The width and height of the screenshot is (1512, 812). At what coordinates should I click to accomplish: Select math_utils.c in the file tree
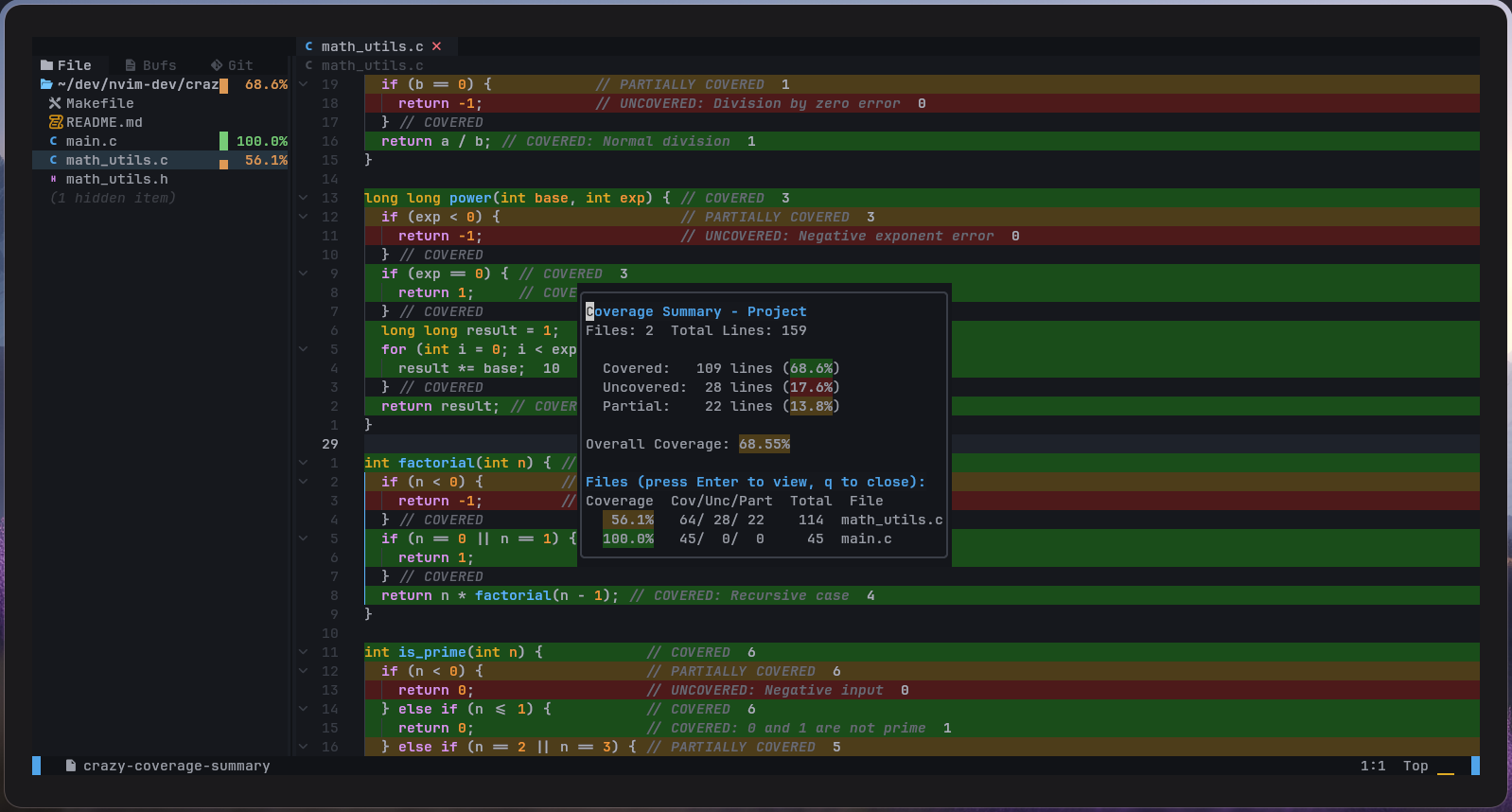116,160
